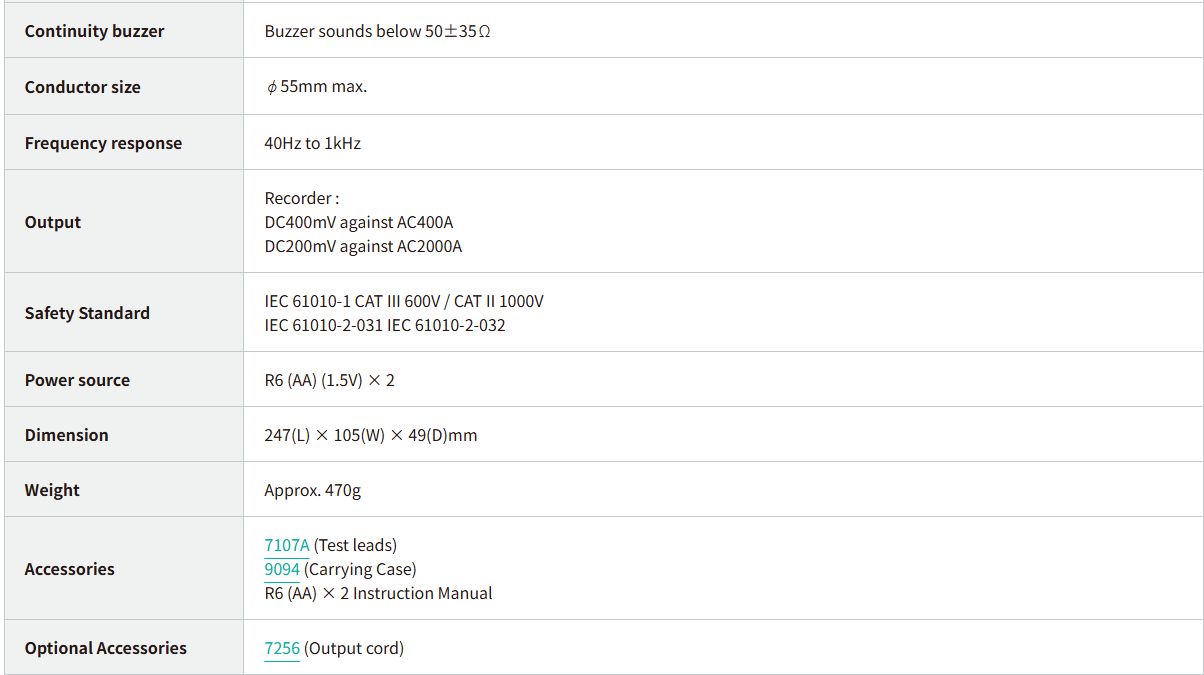The width and height of the screenshot is (1204, 675).
Task: Click the 'DC400mV against AC400A' line
Action: 358,222
